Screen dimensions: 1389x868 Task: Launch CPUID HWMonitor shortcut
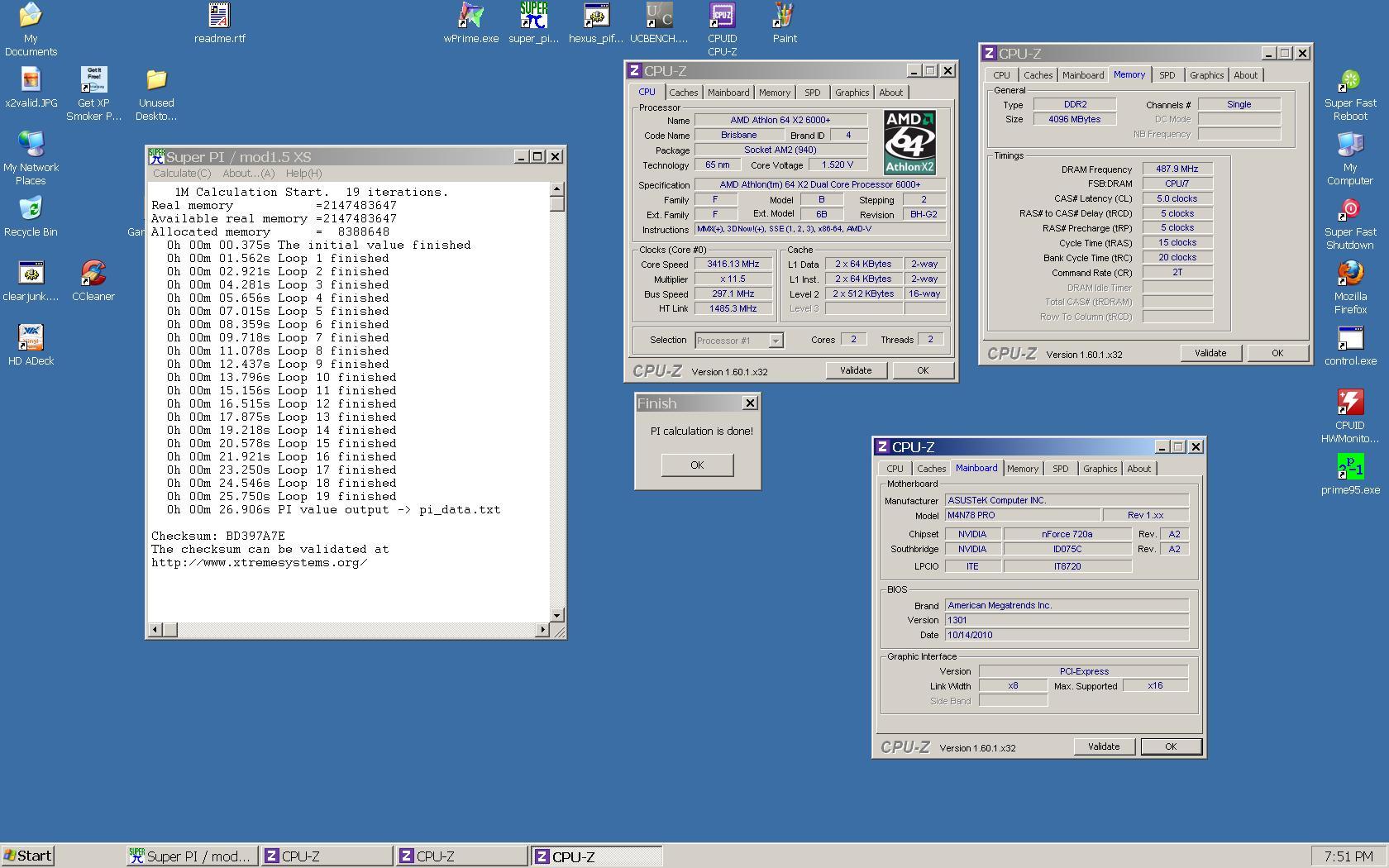(1350, 416)
